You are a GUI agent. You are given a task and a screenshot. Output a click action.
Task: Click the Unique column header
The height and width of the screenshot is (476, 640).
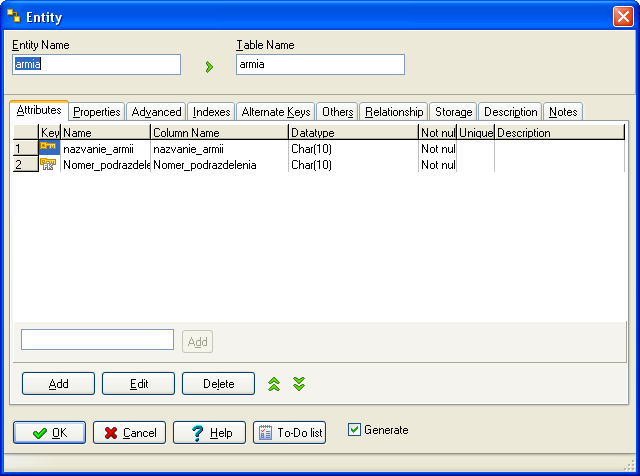tap(476, 133)
